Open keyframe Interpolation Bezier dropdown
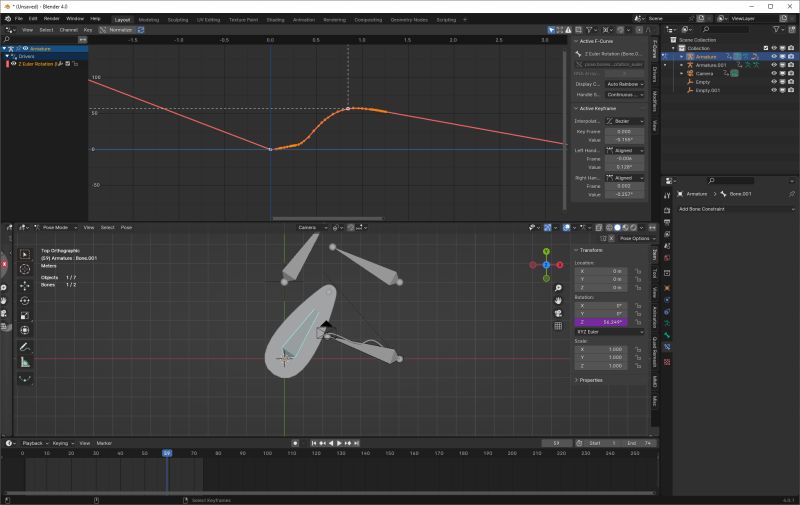 [x=624, y=121]
